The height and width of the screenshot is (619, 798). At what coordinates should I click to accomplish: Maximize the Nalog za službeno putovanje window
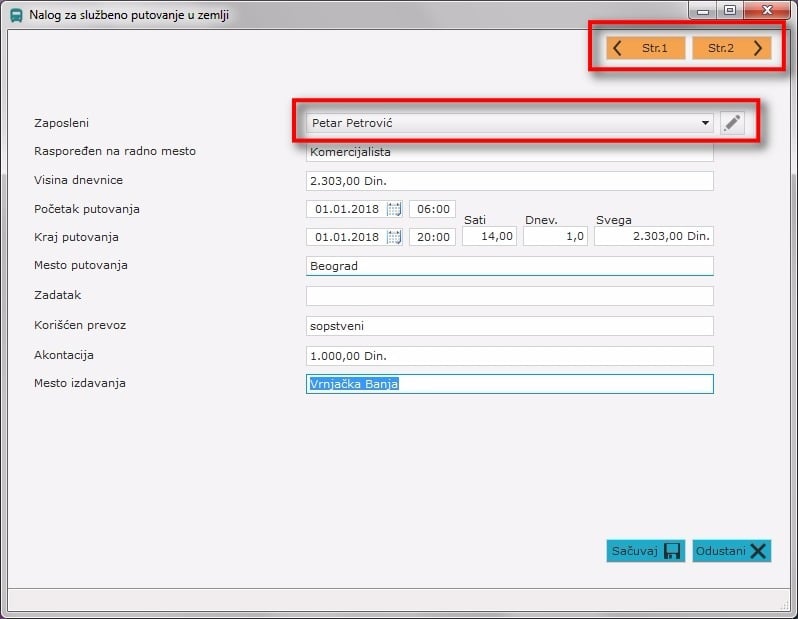(730, 10)
